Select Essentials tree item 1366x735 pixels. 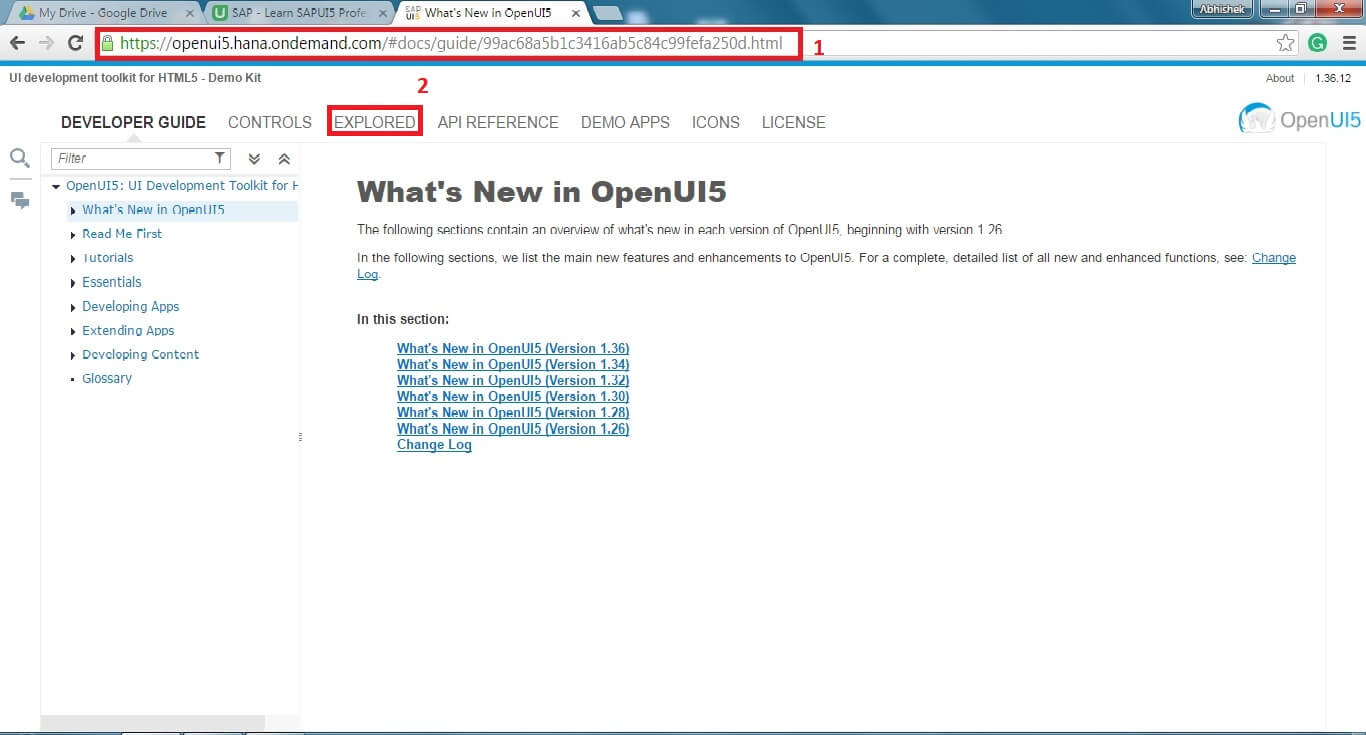pyautogui.click(x=112, y=282)
